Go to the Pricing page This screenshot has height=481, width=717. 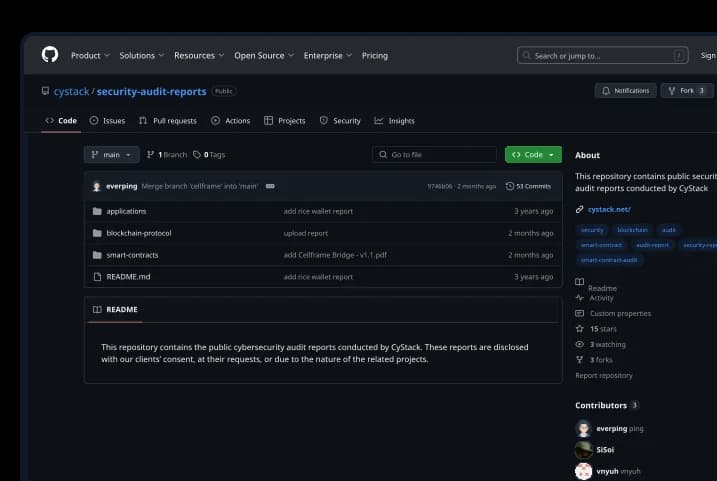(375, 55)
